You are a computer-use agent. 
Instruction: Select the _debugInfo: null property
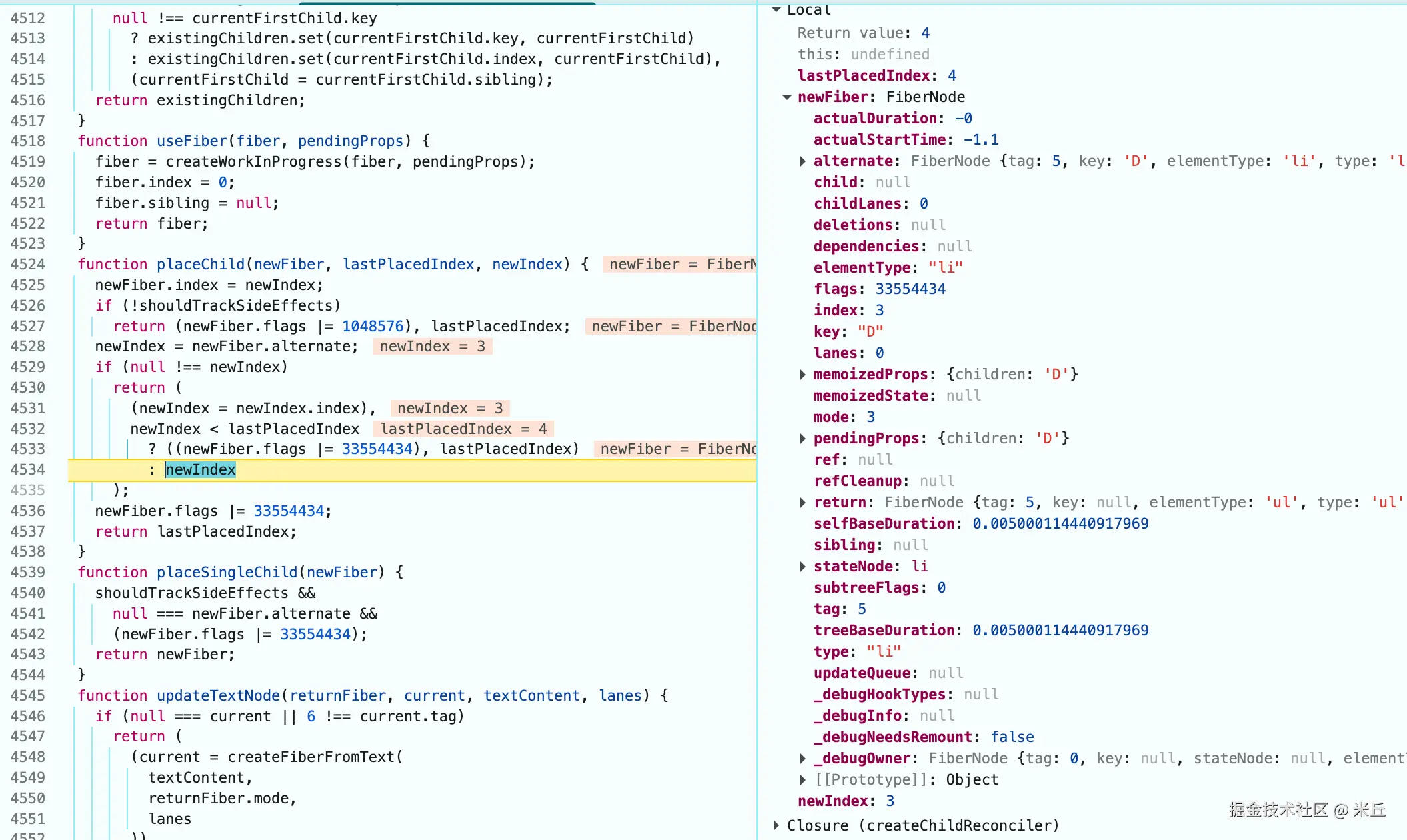pos(884,716)
